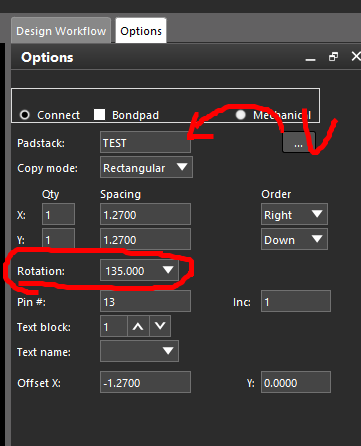The width and height of the screenshot is (361, 446).
Task: Click the Inc field
Action: [296, 301]
